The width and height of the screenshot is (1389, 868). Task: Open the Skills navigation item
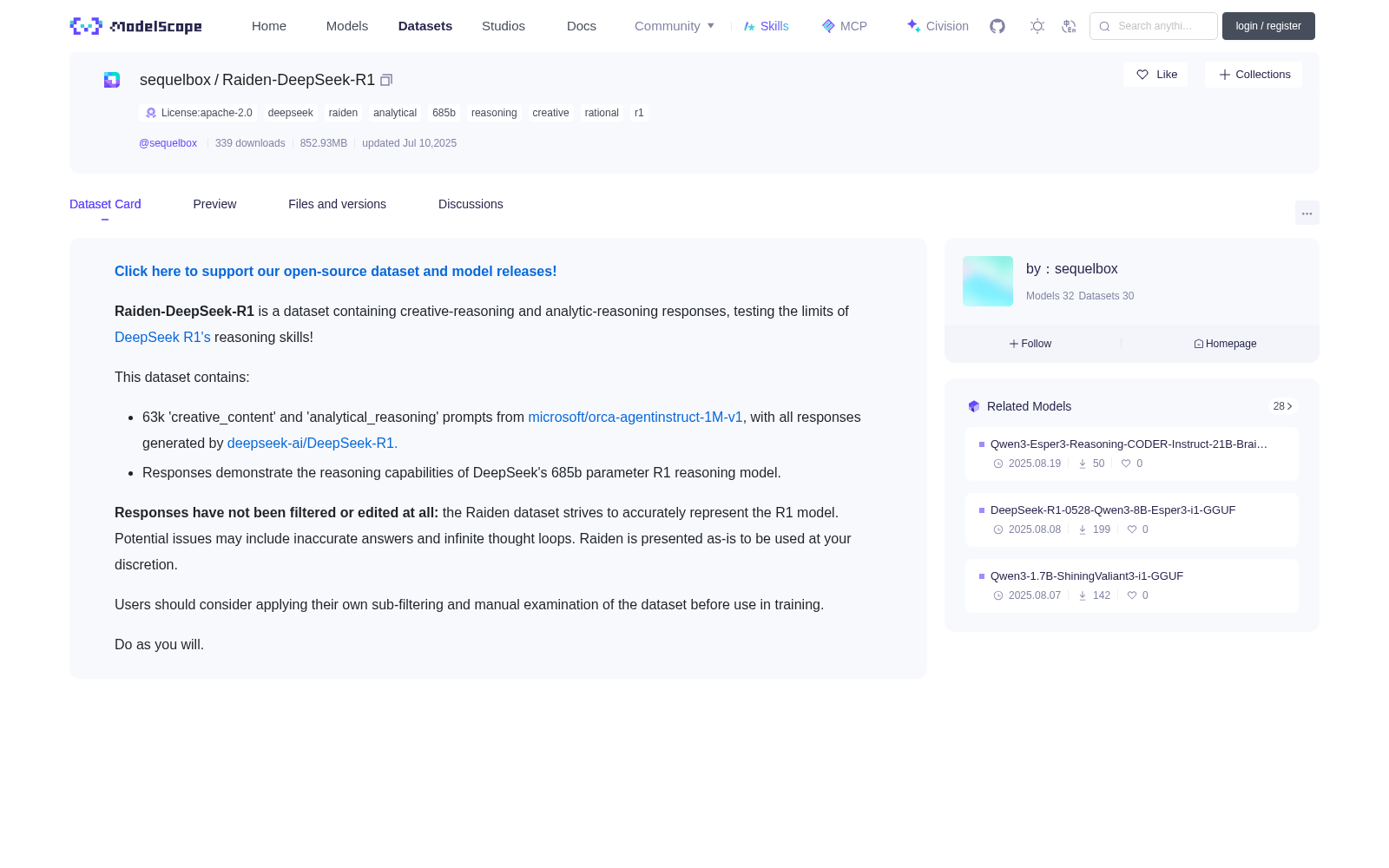pos(766,26)
